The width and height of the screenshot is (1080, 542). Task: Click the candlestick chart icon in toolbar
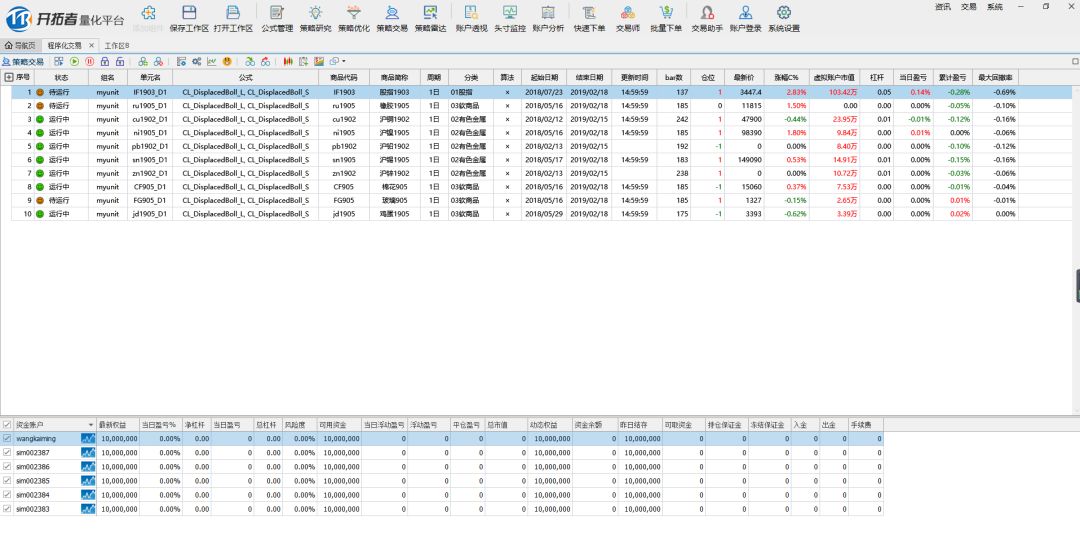pos(287,61)
